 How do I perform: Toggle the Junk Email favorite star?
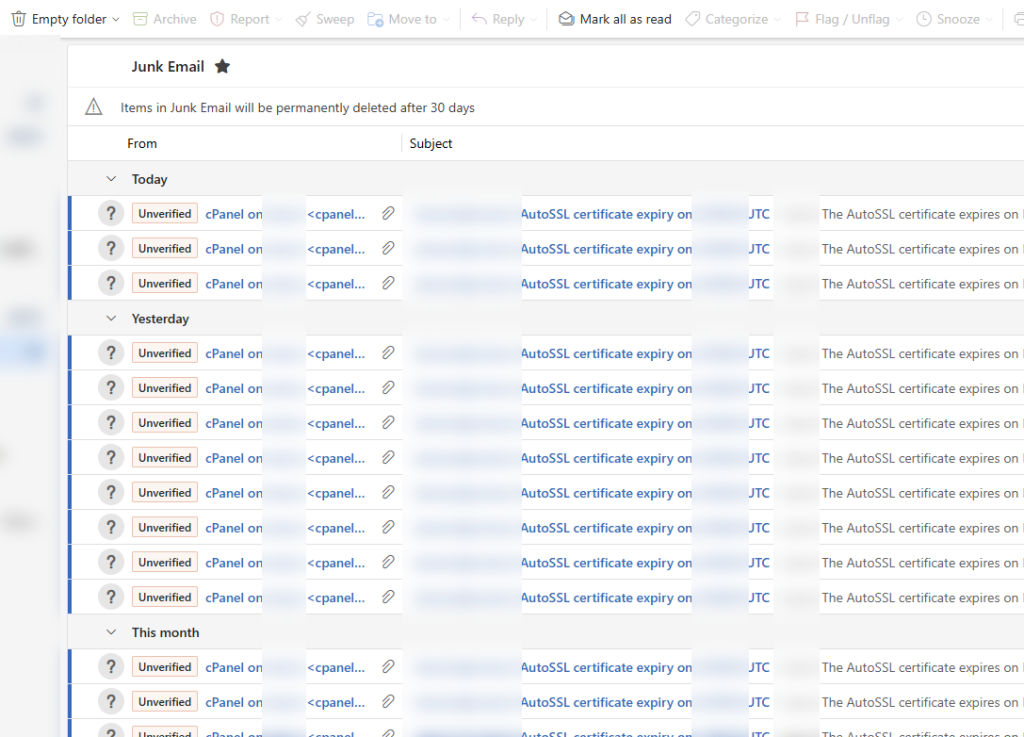pyautogui.click(x=223, y=66)
